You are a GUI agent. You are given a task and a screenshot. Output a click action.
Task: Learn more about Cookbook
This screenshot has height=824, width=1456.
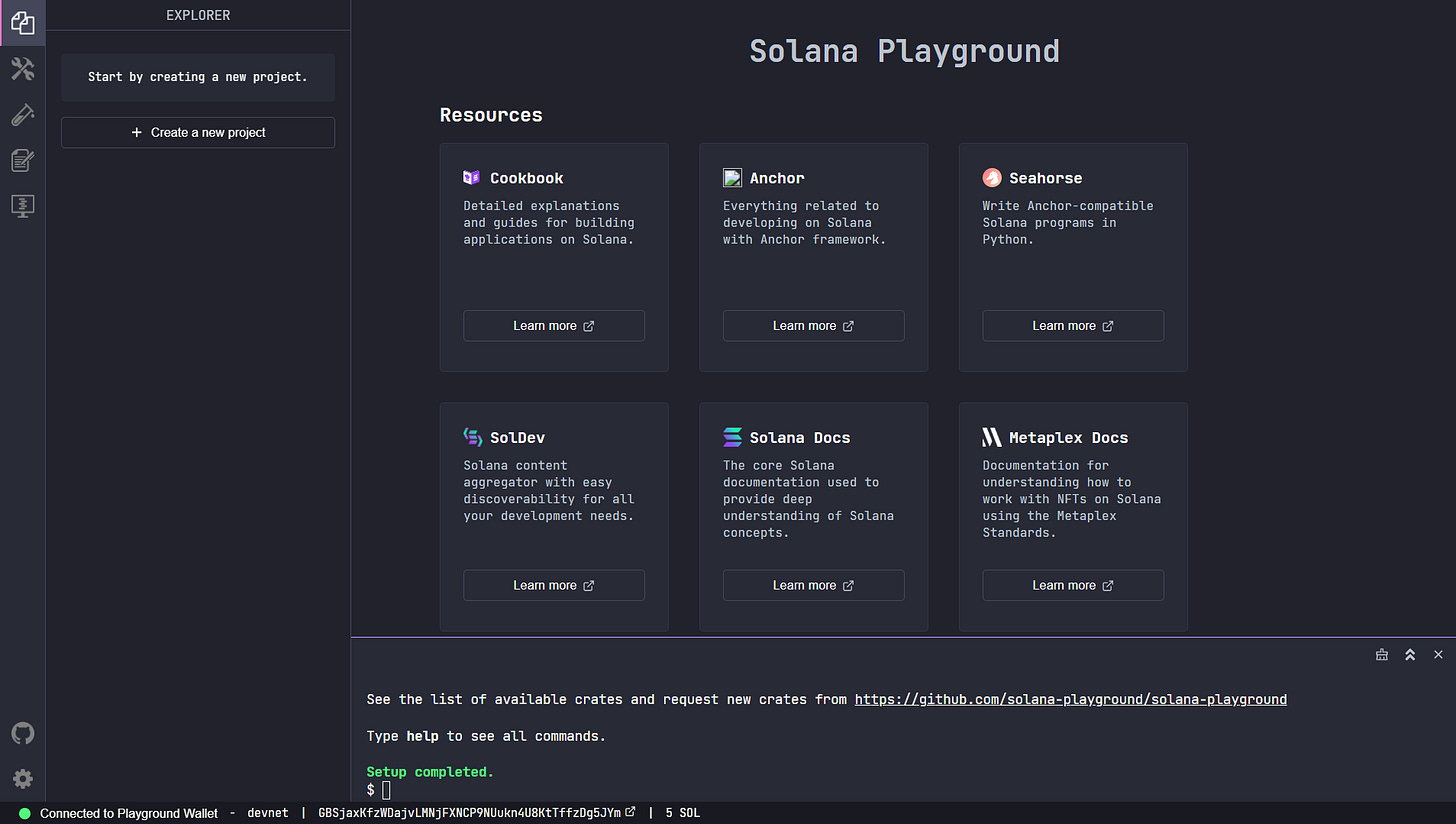[554, 326]
